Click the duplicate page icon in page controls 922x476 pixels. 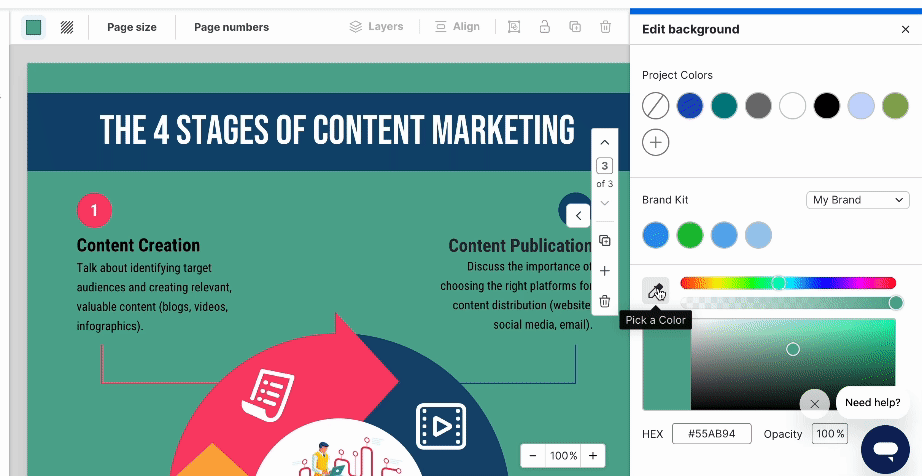tap(604, 241)
